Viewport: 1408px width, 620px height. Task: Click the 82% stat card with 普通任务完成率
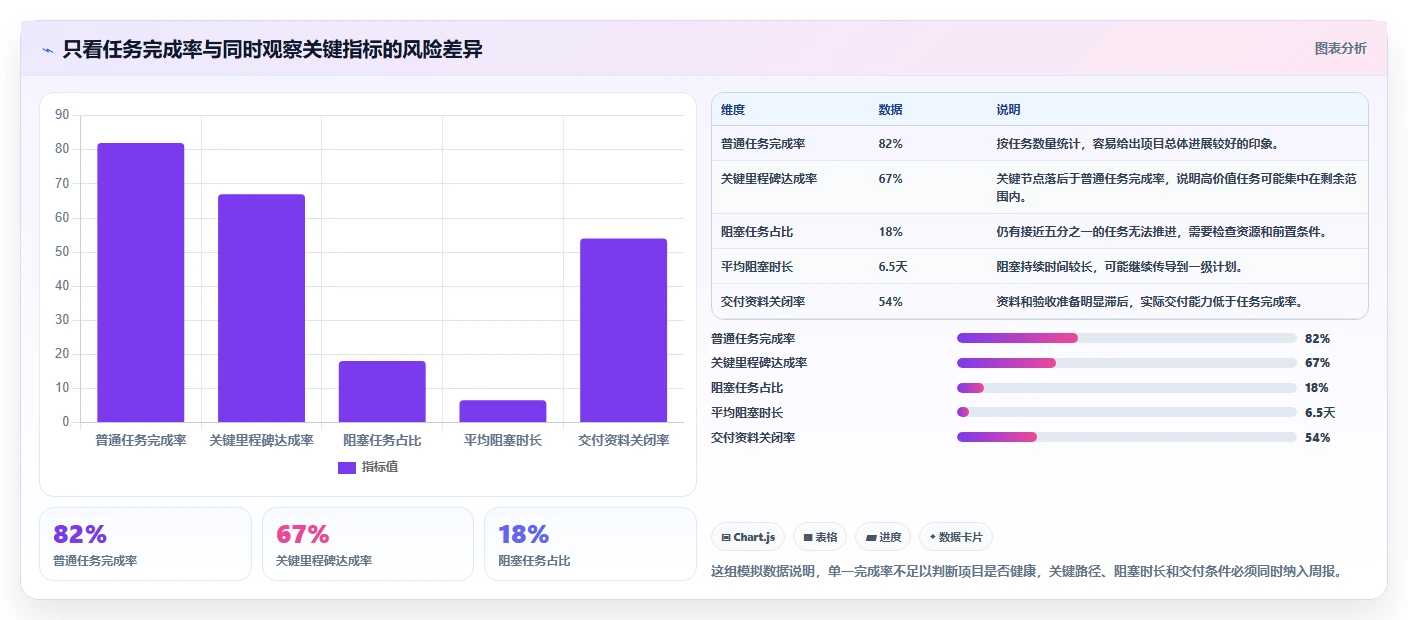tap(145, 544)
